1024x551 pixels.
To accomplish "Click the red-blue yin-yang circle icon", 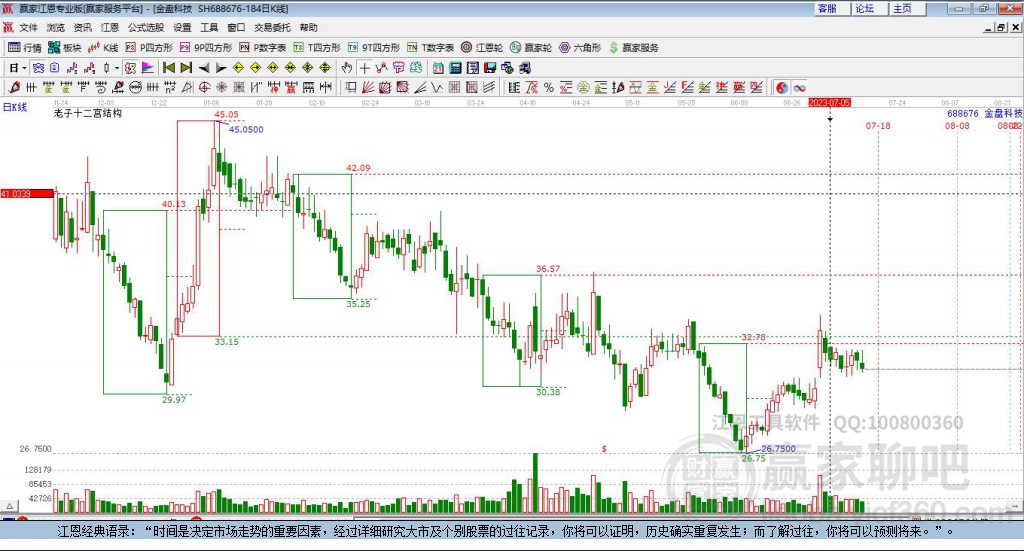I will tap(782, 87).
